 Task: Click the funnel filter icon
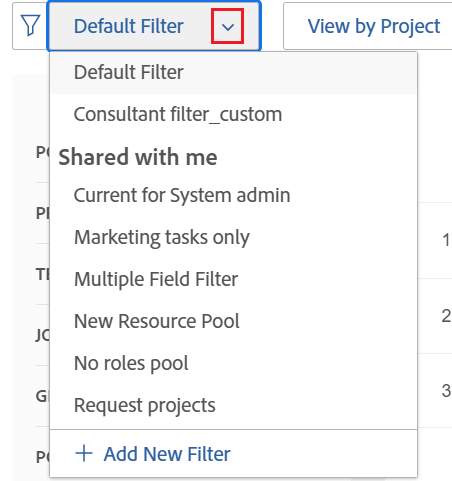point(31,26)
